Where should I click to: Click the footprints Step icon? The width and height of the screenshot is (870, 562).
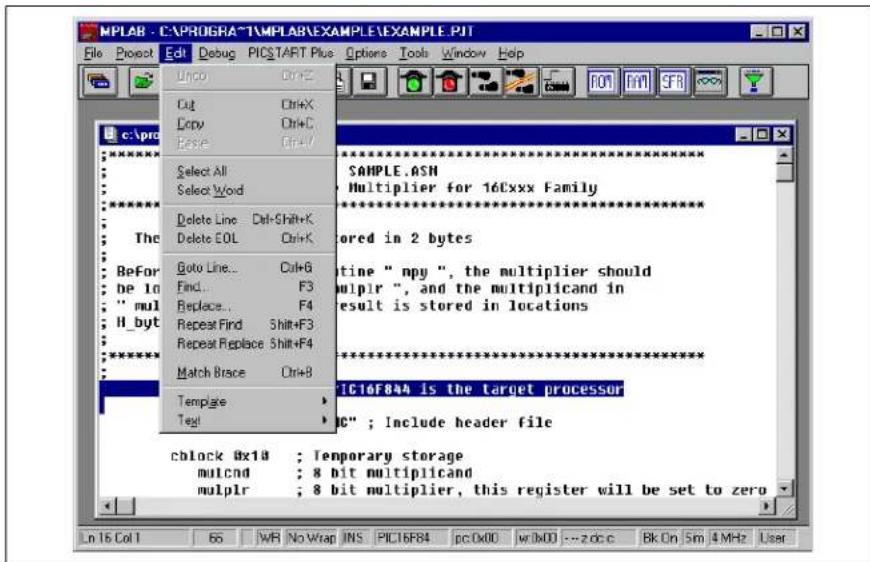point(485,82)
